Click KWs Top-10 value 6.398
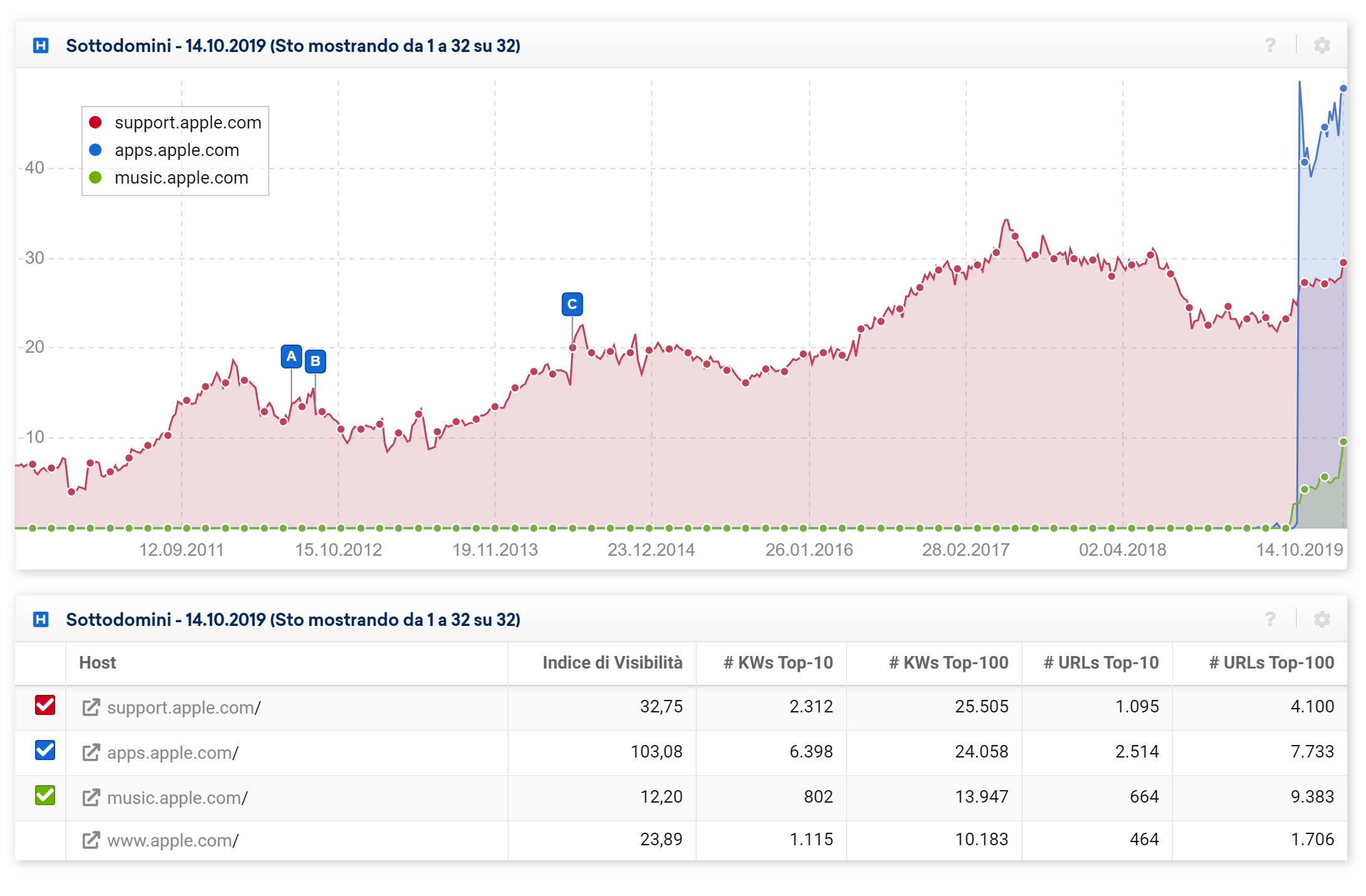 [811, 752]
